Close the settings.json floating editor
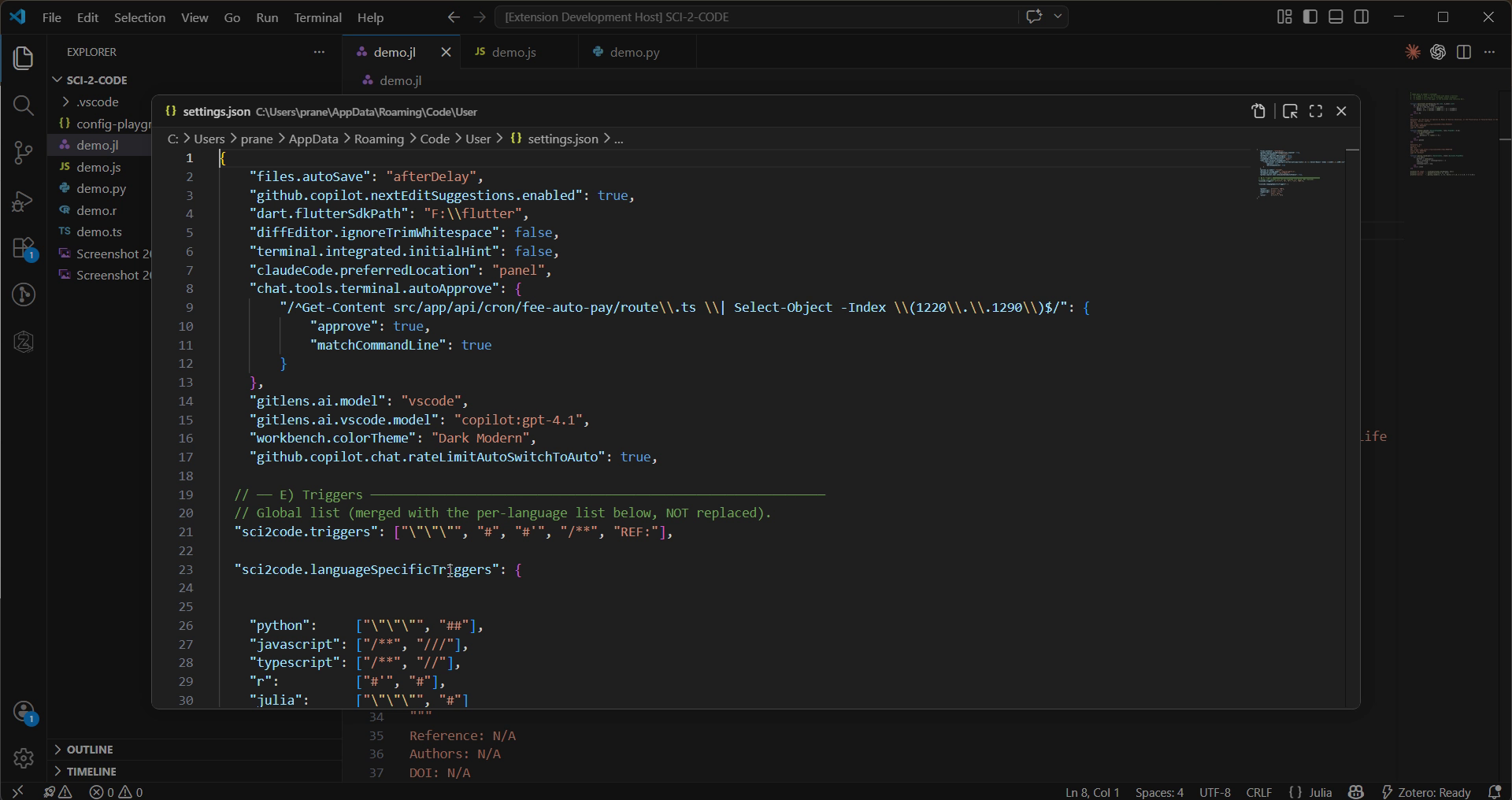This screenshot has width=1512, height=800. pyautogui.click(x=1342, y=112)
